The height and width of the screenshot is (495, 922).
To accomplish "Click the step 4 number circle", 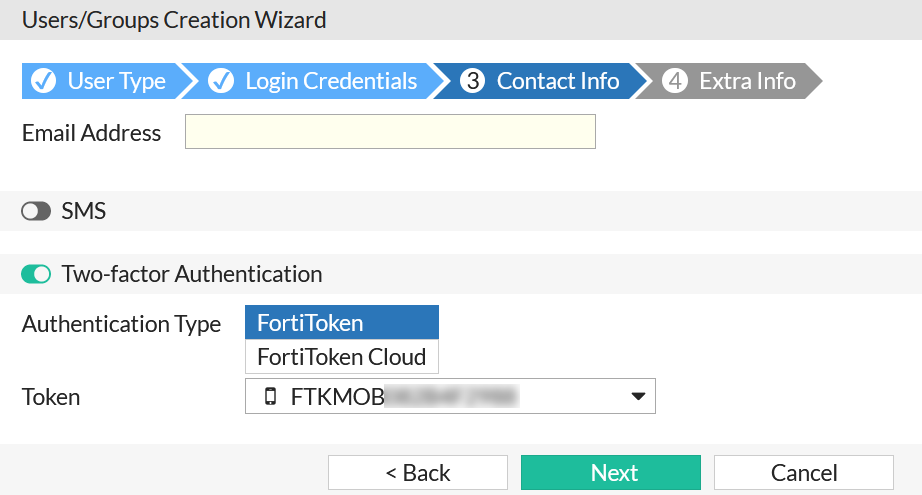I will pyautogui.click(x=676, y=81).
